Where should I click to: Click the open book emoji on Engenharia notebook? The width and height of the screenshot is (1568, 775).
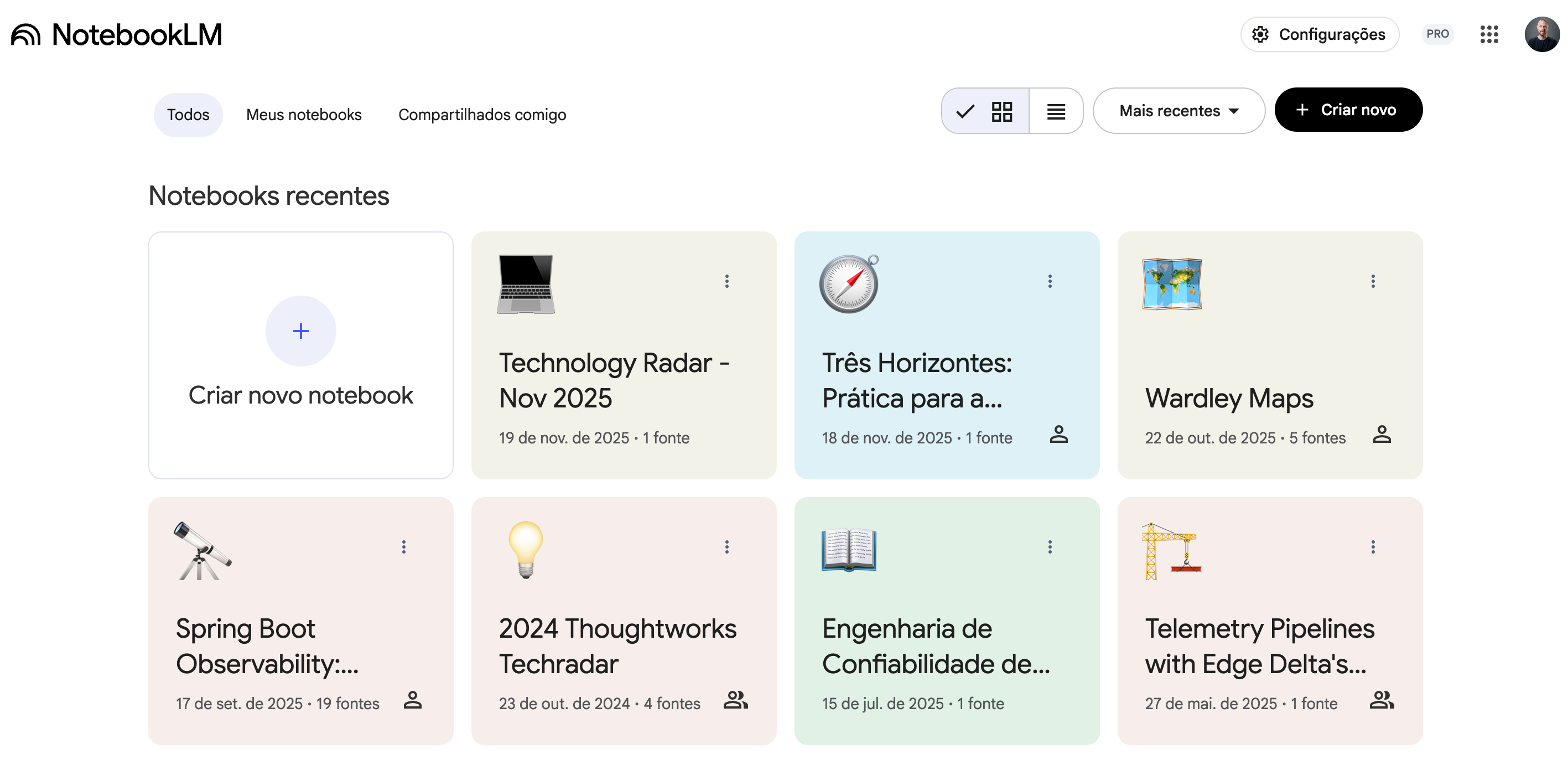coord(849,550)
